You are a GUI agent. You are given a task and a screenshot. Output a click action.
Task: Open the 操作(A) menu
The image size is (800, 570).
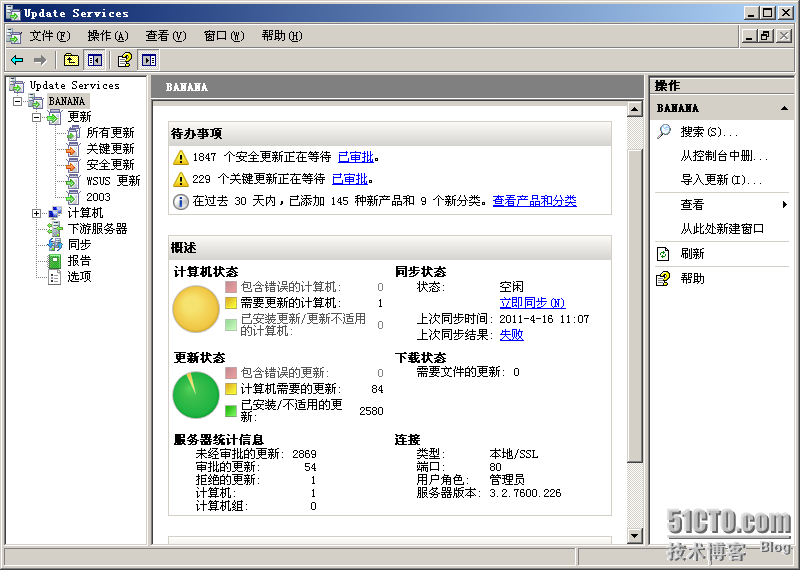pos(108,36)
